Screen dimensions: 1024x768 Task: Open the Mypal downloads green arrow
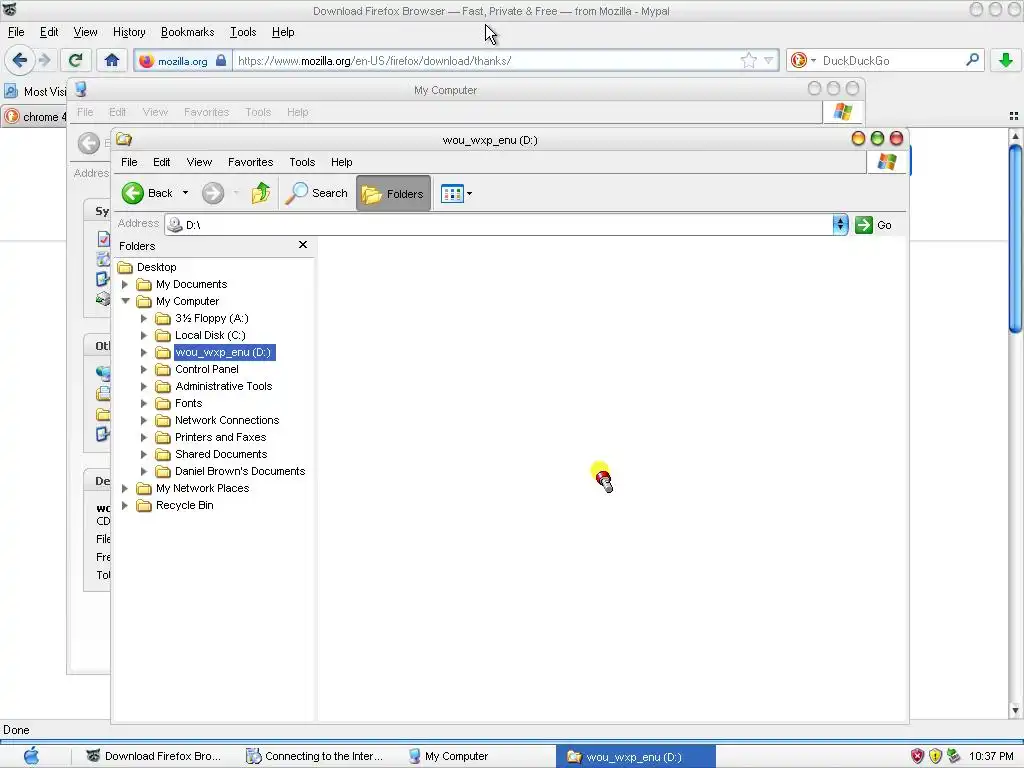coord(1006,61)
